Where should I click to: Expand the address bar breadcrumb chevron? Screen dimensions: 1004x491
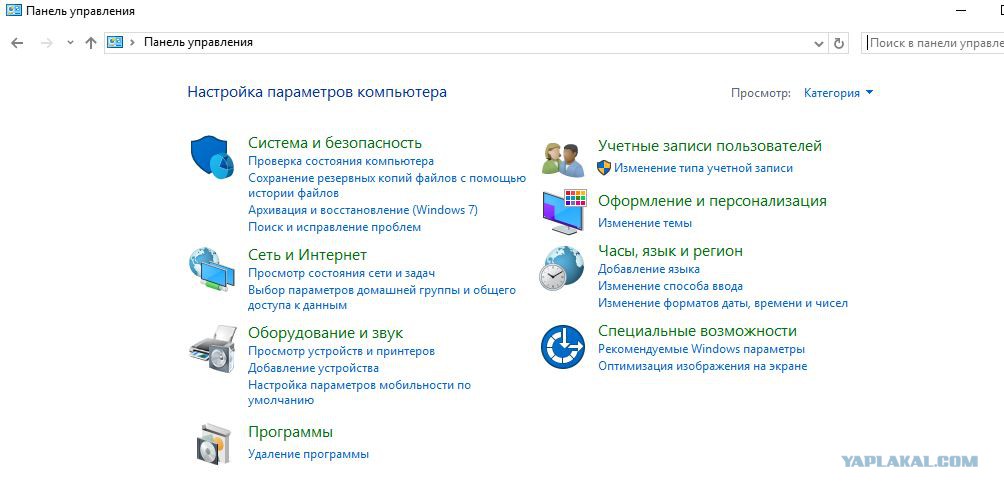tap(133, 42)
